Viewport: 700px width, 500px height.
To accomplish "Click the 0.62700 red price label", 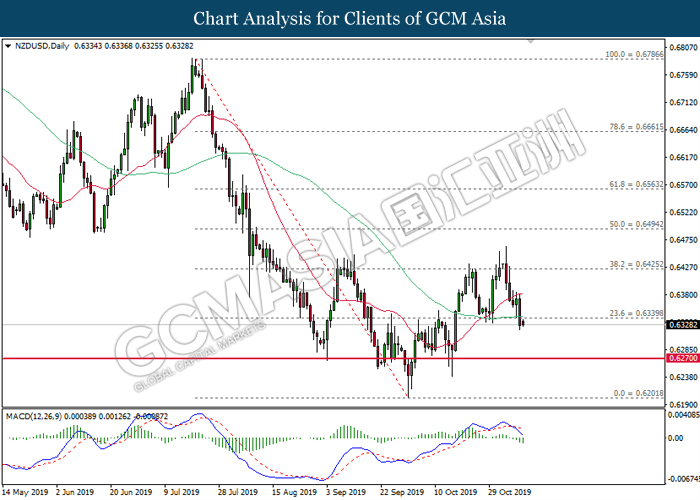I will (x=683, y=358).
